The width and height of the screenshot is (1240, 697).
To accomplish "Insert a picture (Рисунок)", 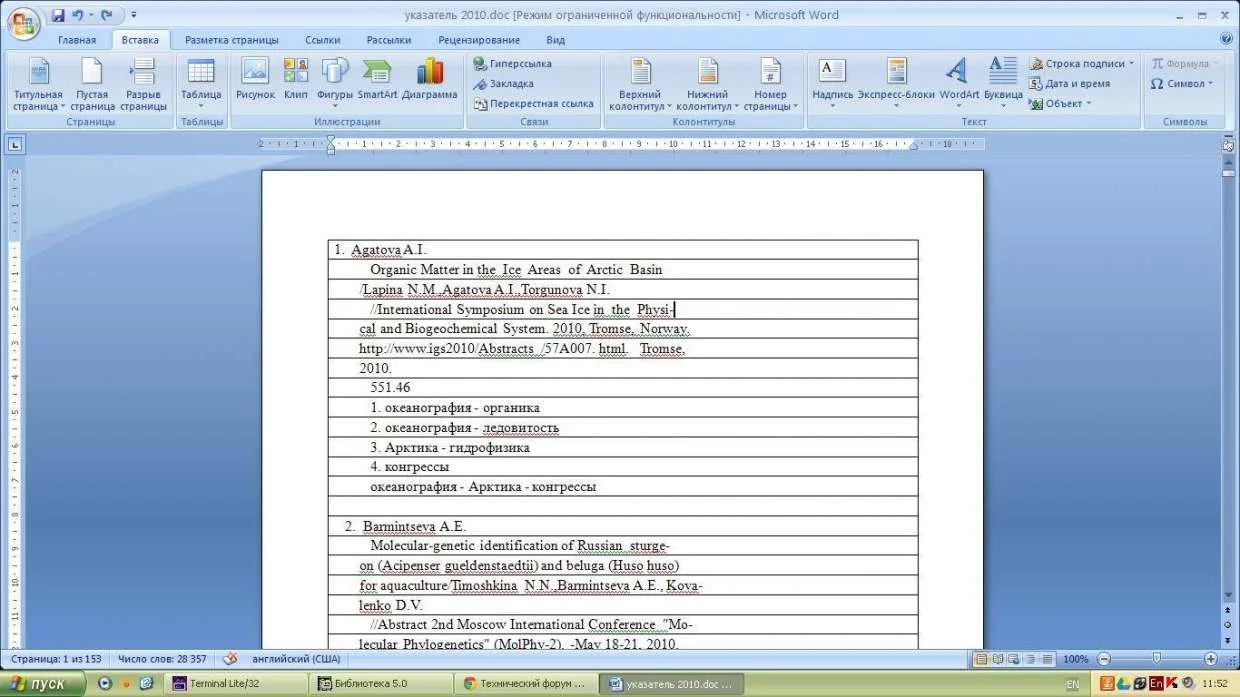I will [255, 80].
